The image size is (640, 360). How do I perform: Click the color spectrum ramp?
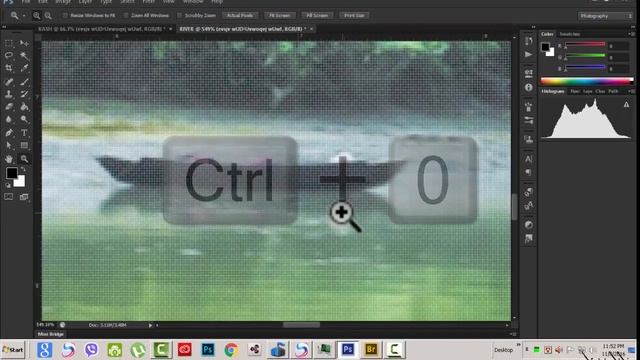(587, 80)
